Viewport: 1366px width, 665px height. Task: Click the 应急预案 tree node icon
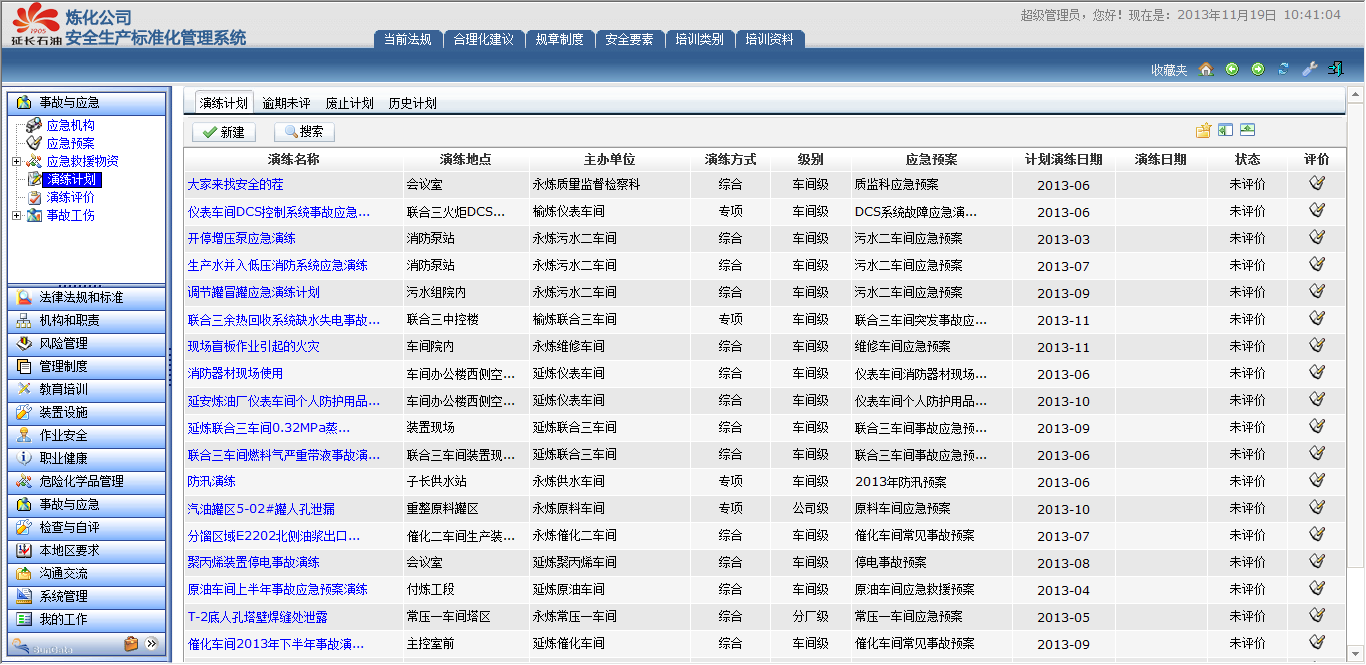34,143
